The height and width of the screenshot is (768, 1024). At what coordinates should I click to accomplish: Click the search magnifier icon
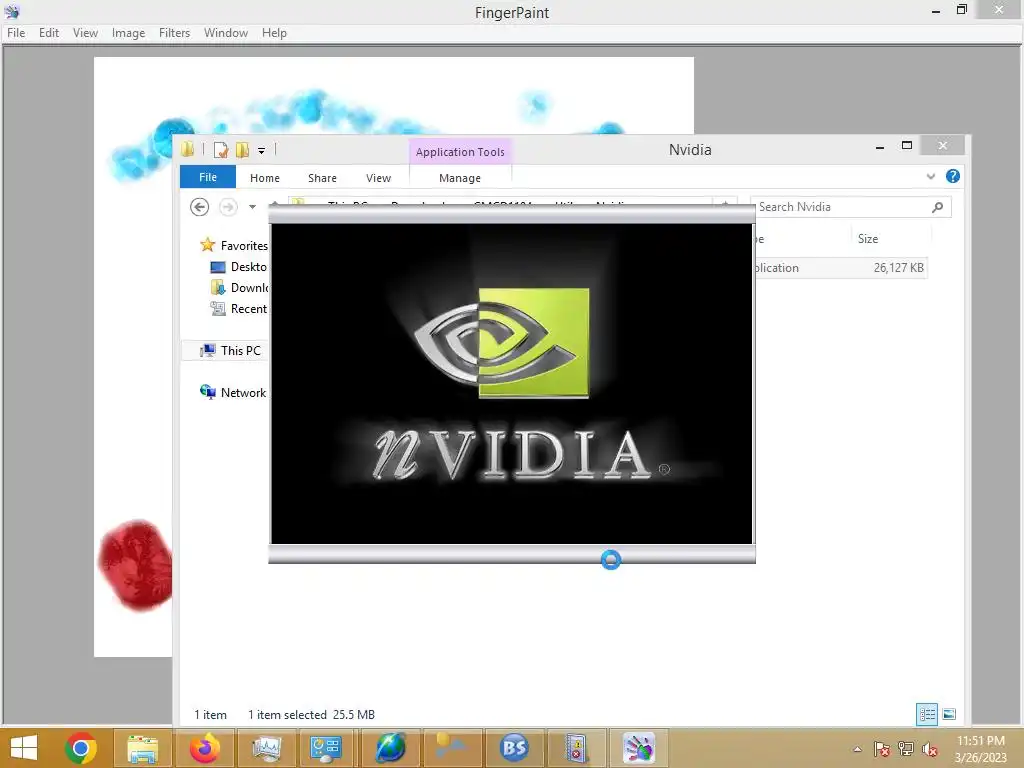click(938, 207)
